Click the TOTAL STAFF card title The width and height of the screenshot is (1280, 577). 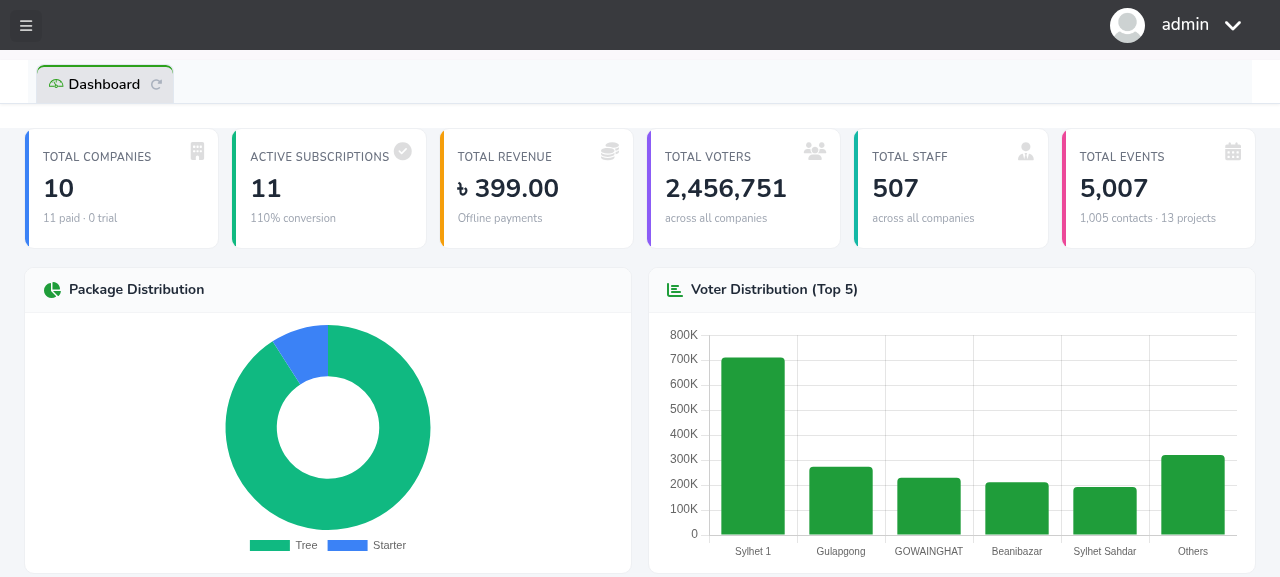click(910, 157)
